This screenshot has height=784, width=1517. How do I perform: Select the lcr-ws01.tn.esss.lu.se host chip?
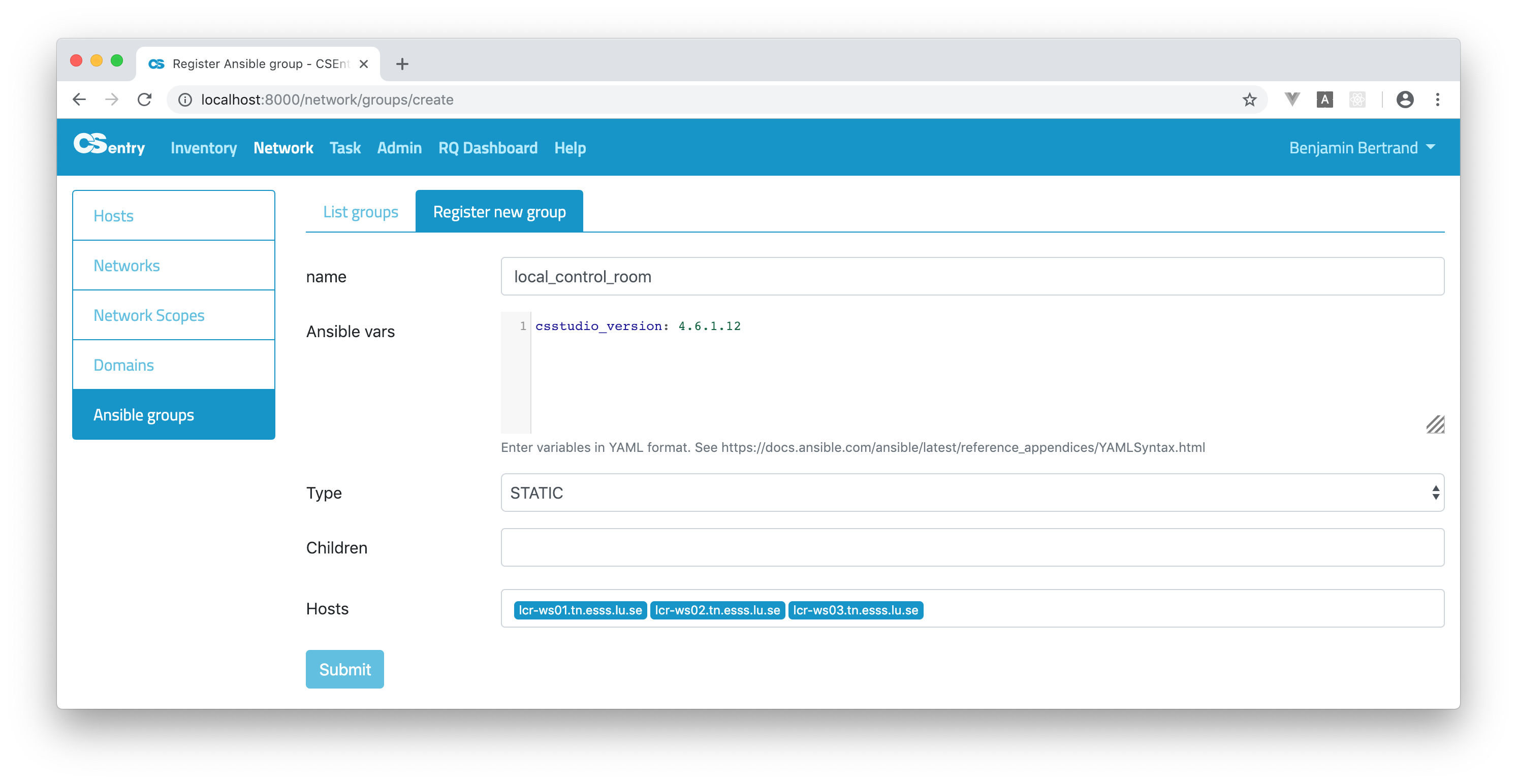pyautogui.click(x=580, y=610)
